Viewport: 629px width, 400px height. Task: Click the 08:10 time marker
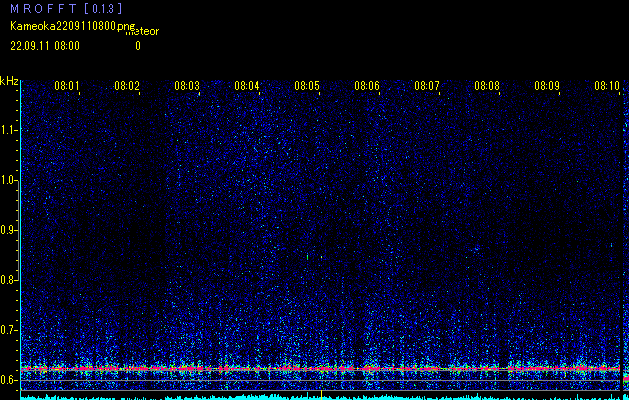coord(607,86)
